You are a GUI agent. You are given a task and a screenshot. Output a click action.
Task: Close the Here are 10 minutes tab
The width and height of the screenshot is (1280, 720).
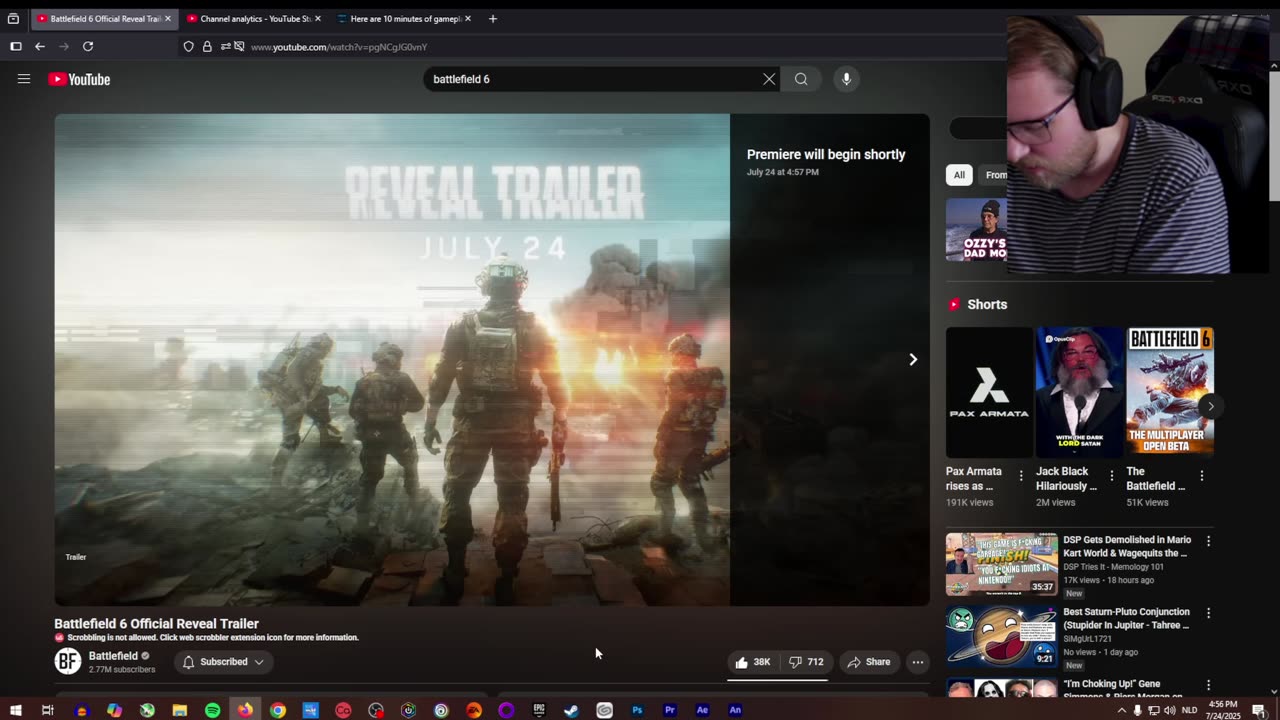468,18
